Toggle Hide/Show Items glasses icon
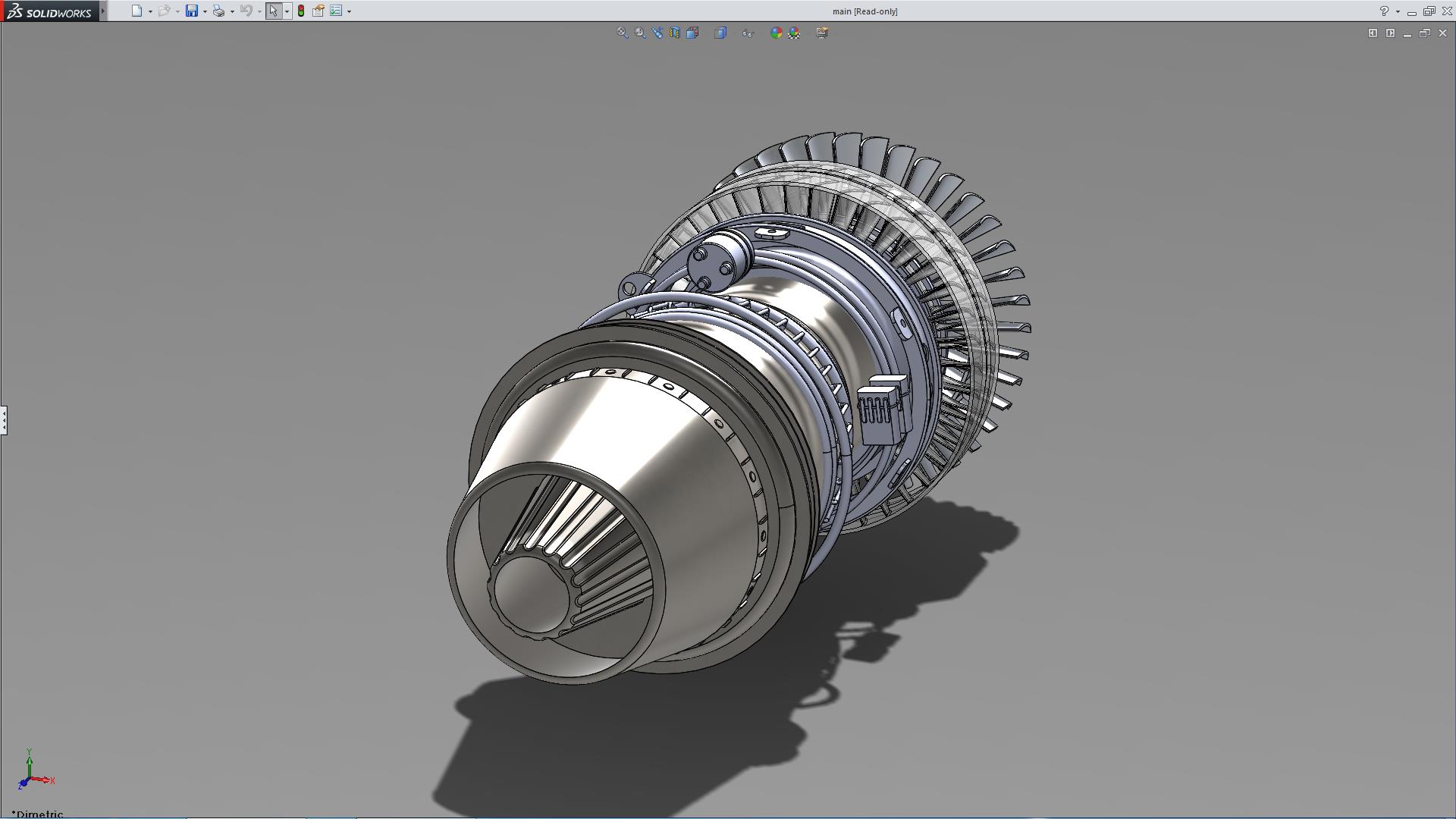 click(x=748, y=33)
